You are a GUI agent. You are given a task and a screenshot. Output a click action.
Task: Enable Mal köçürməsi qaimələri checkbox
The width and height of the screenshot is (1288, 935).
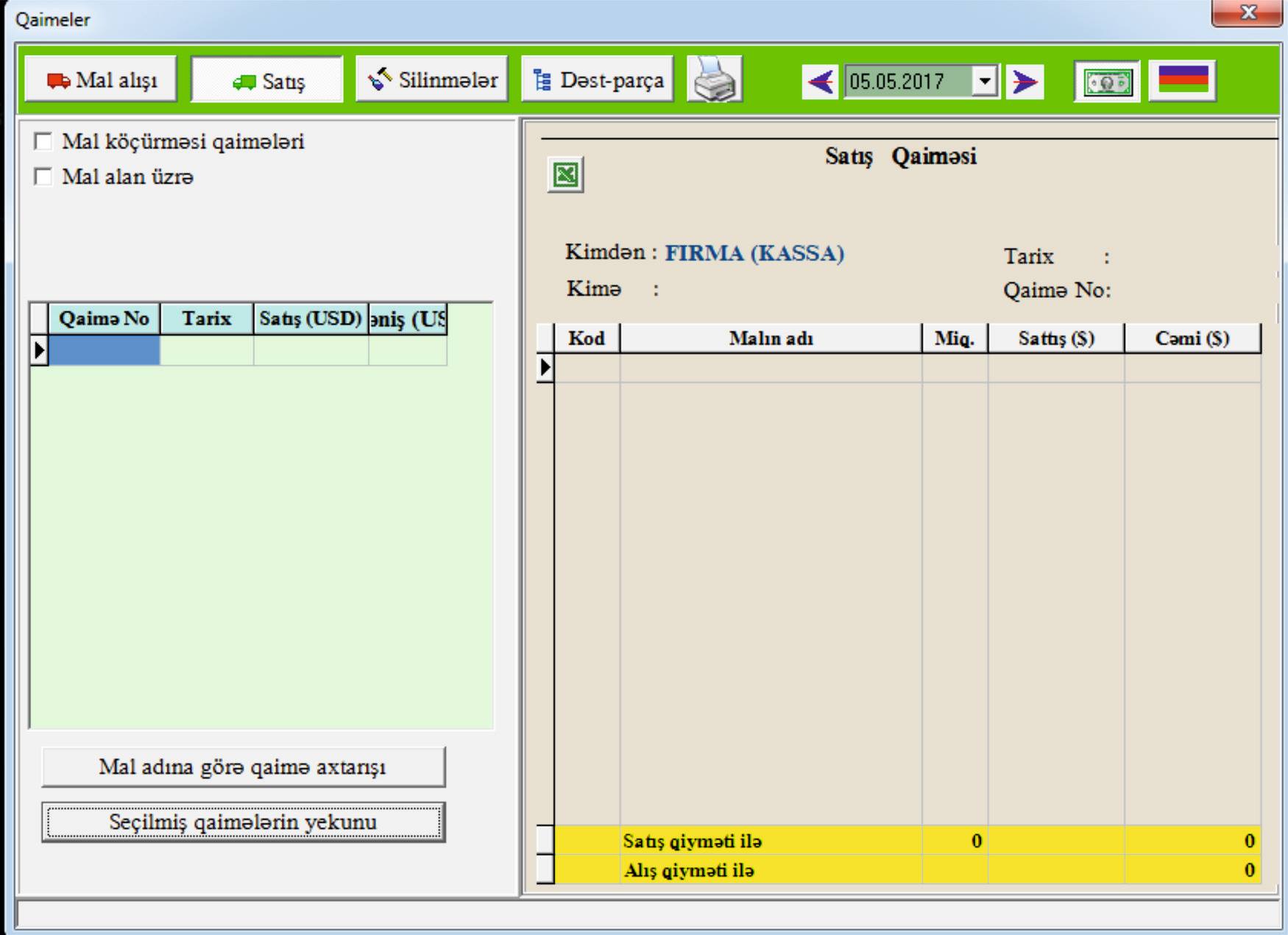click(43, 141)
